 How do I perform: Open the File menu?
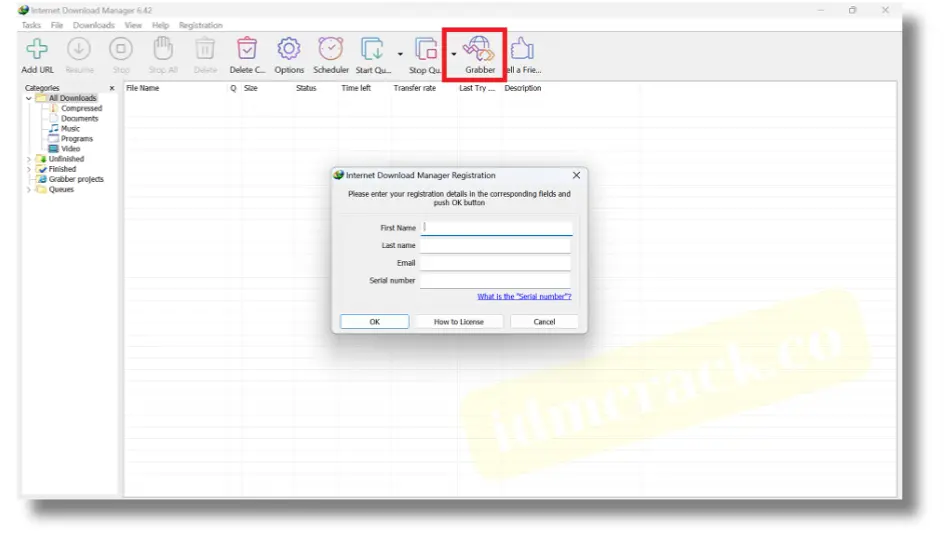click(x=57, y=25)
